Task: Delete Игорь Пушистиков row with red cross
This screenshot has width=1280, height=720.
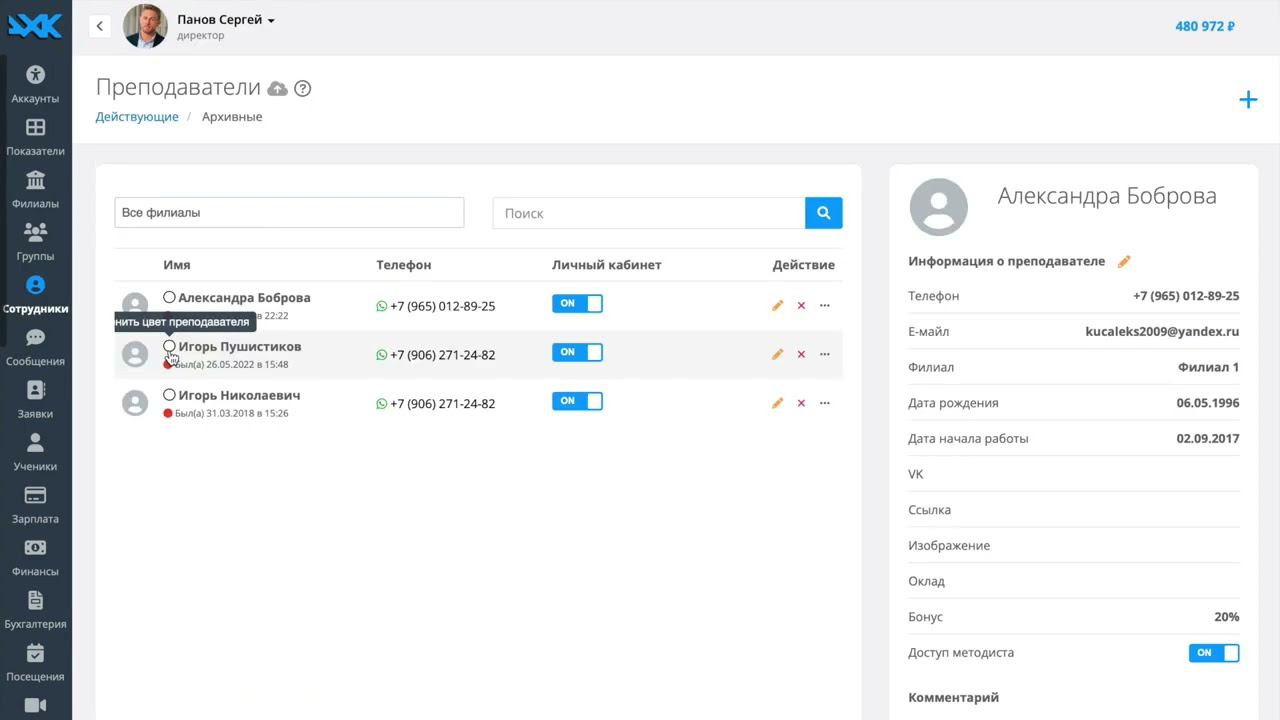Action: tap(801, 354)
